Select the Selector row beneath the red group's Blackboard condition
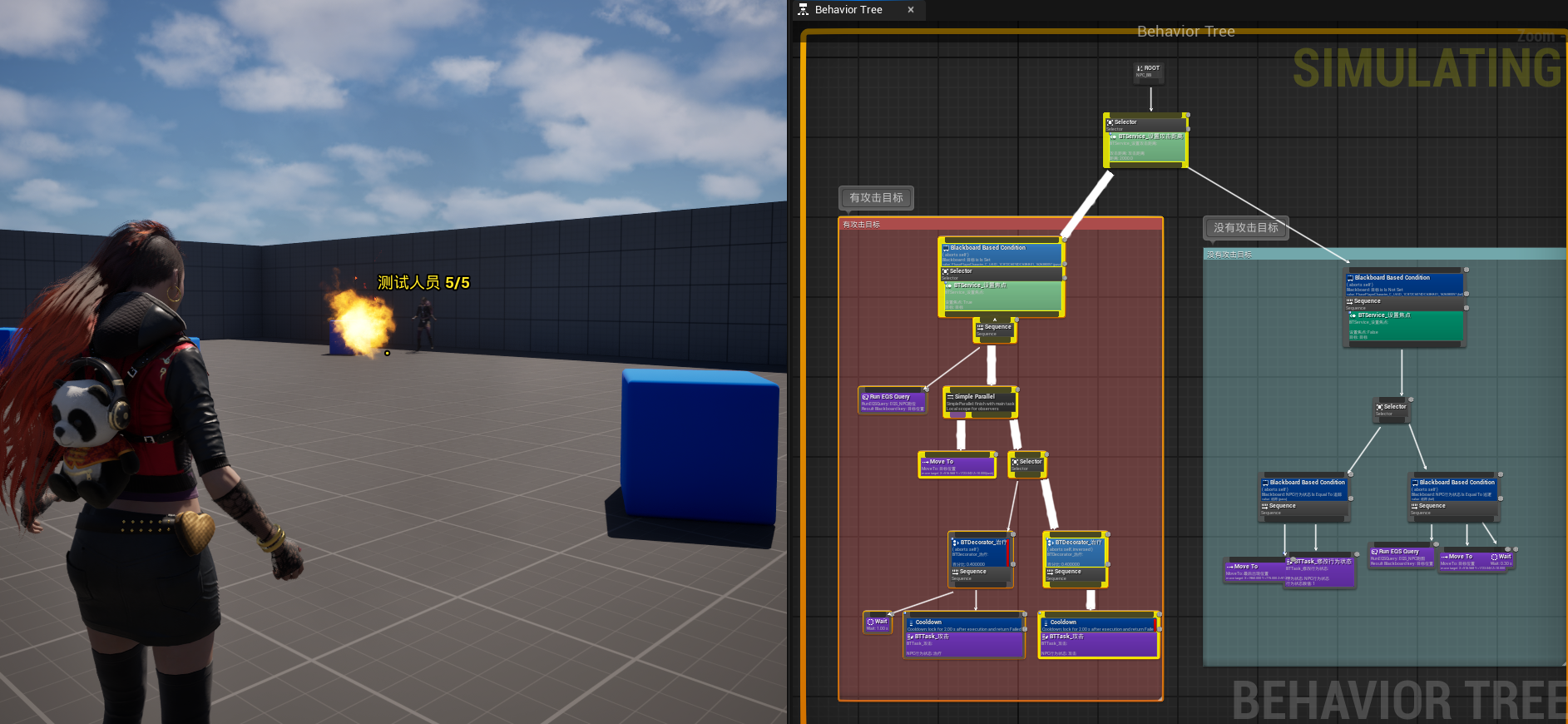 [1002, 273]
